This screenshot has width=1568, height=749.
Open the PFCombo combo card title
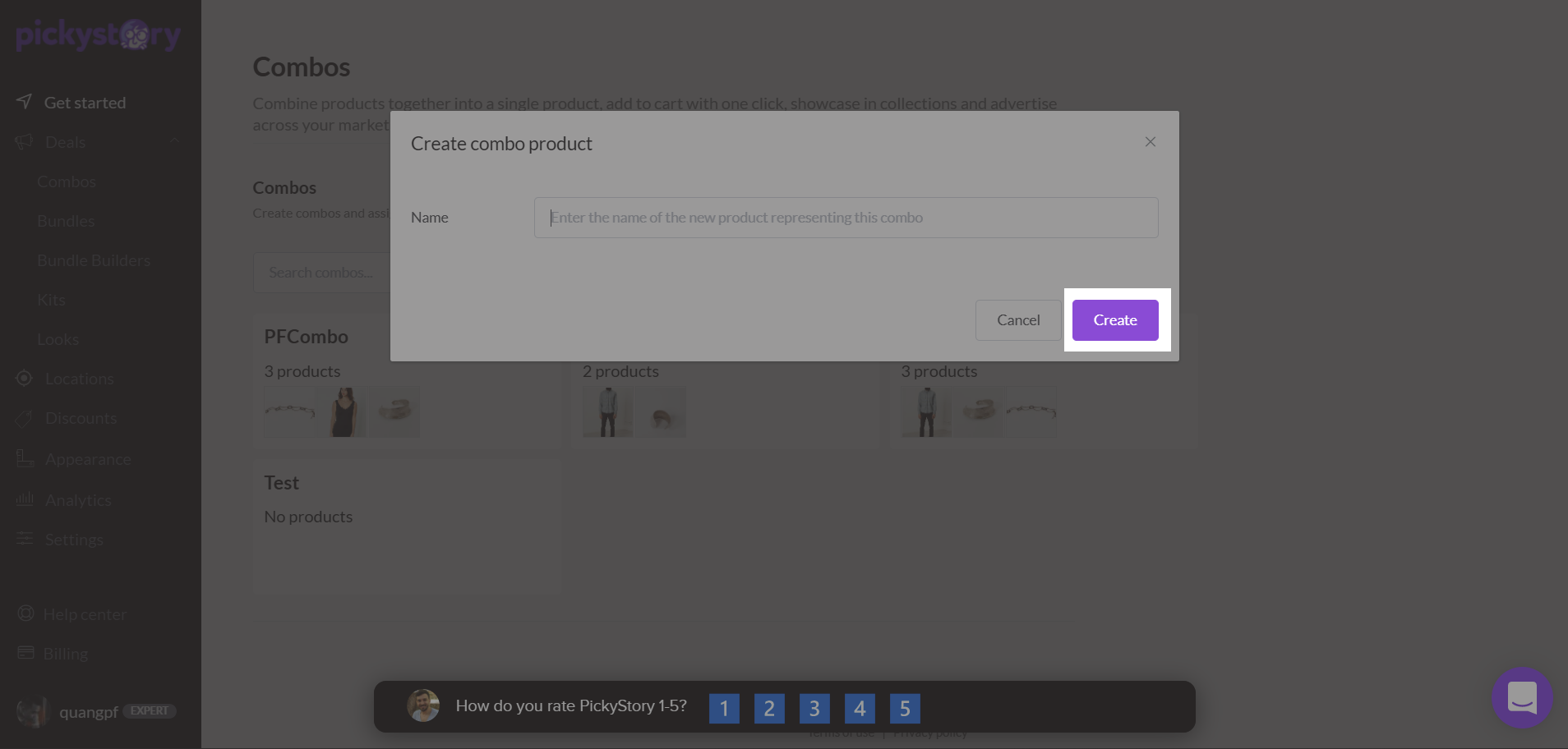point(306,337)
